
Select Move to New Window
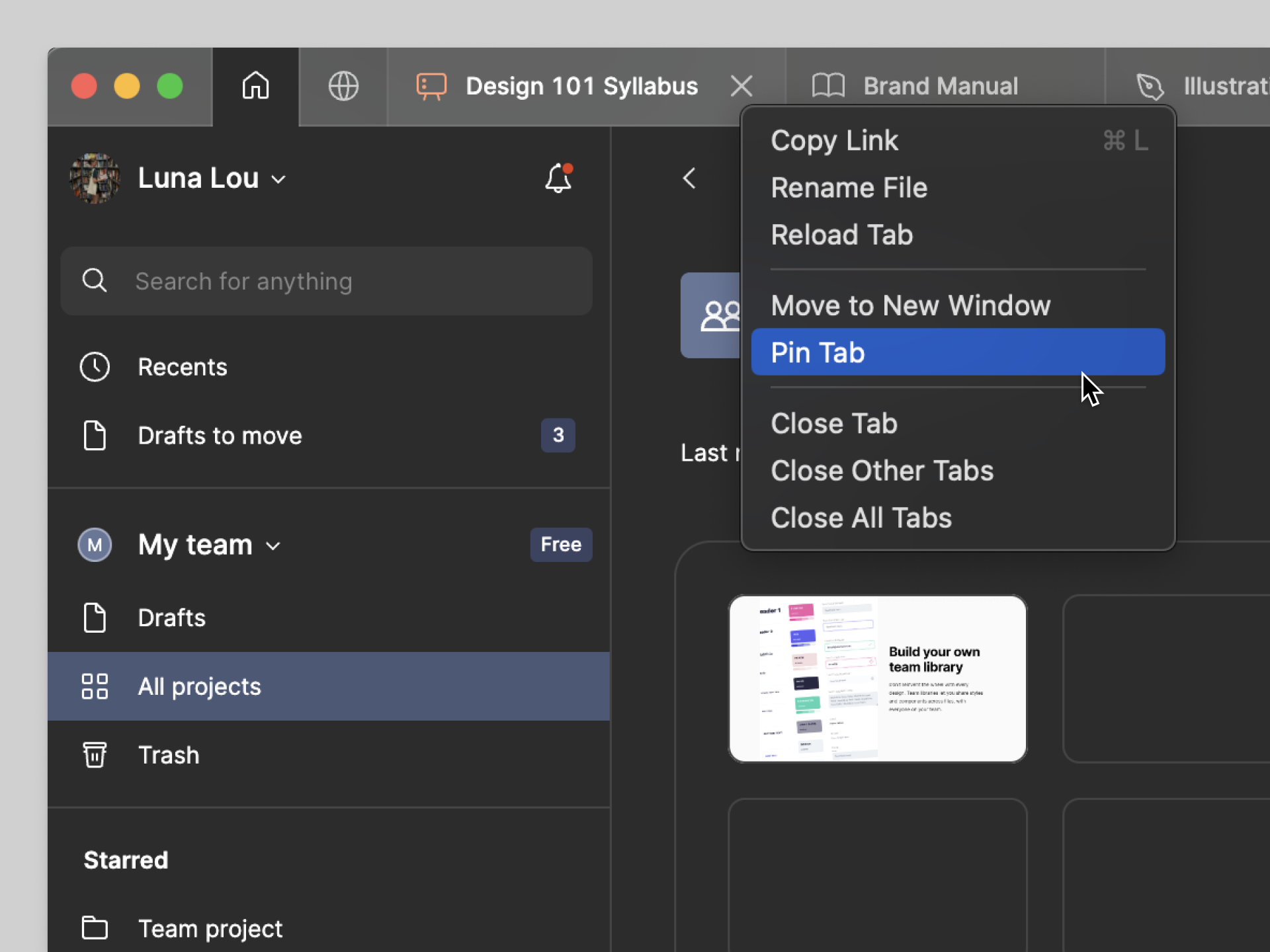[910, 305]
